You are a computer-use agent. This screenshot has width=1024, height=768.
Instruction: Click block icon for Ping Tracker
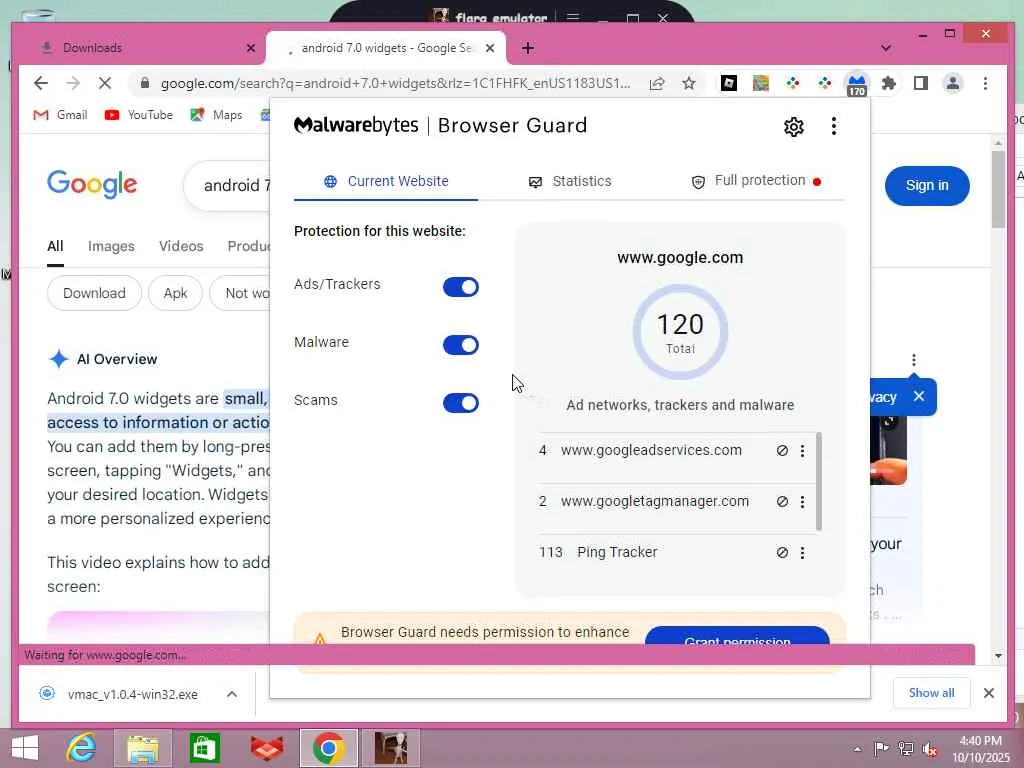point(782,552)
